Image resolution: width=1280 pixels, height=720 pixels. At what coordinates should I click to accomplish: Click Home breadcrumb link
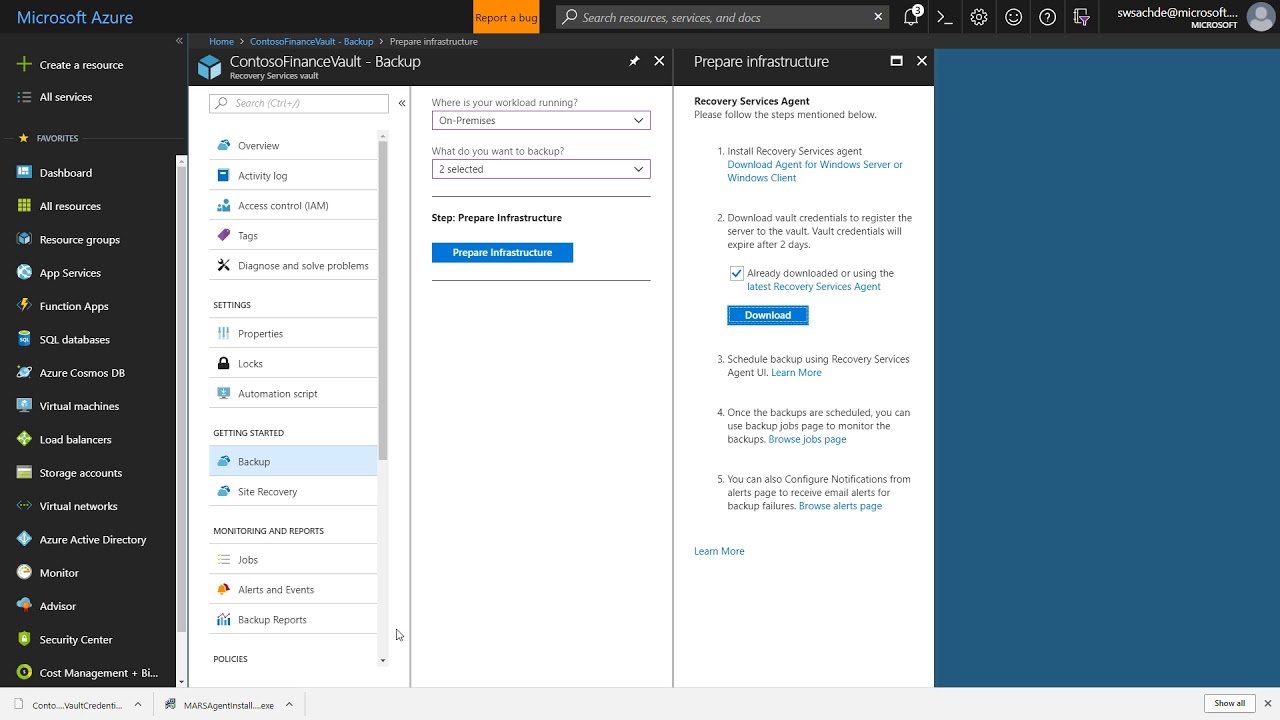221,42
